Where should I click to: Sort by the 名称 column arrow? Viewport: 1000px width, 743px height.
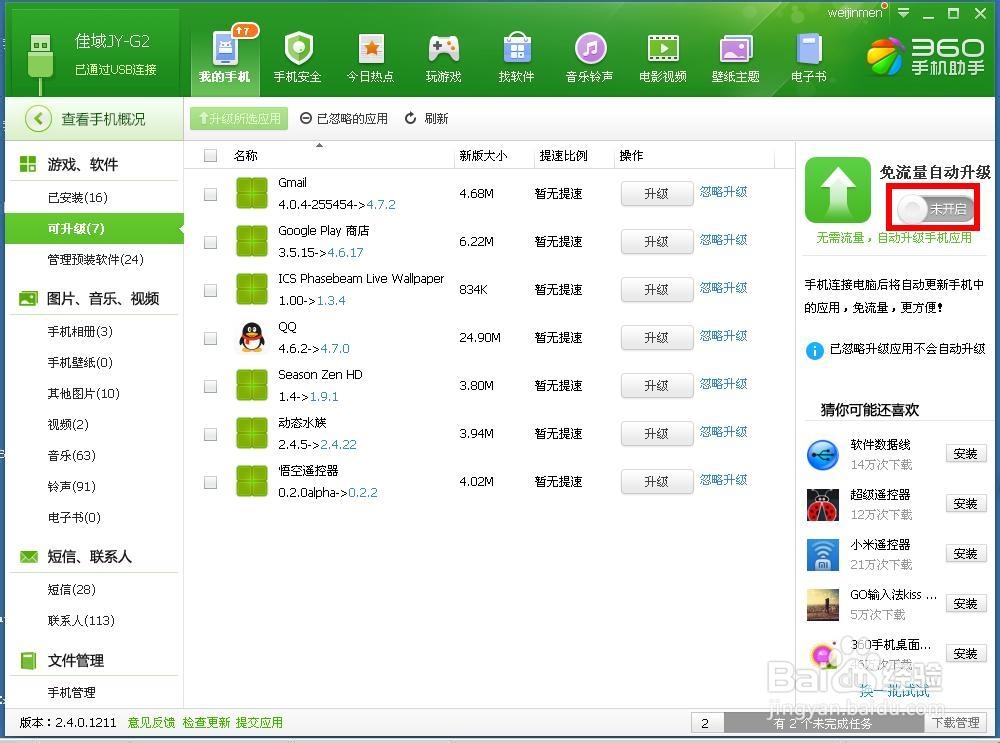[319, 145]
